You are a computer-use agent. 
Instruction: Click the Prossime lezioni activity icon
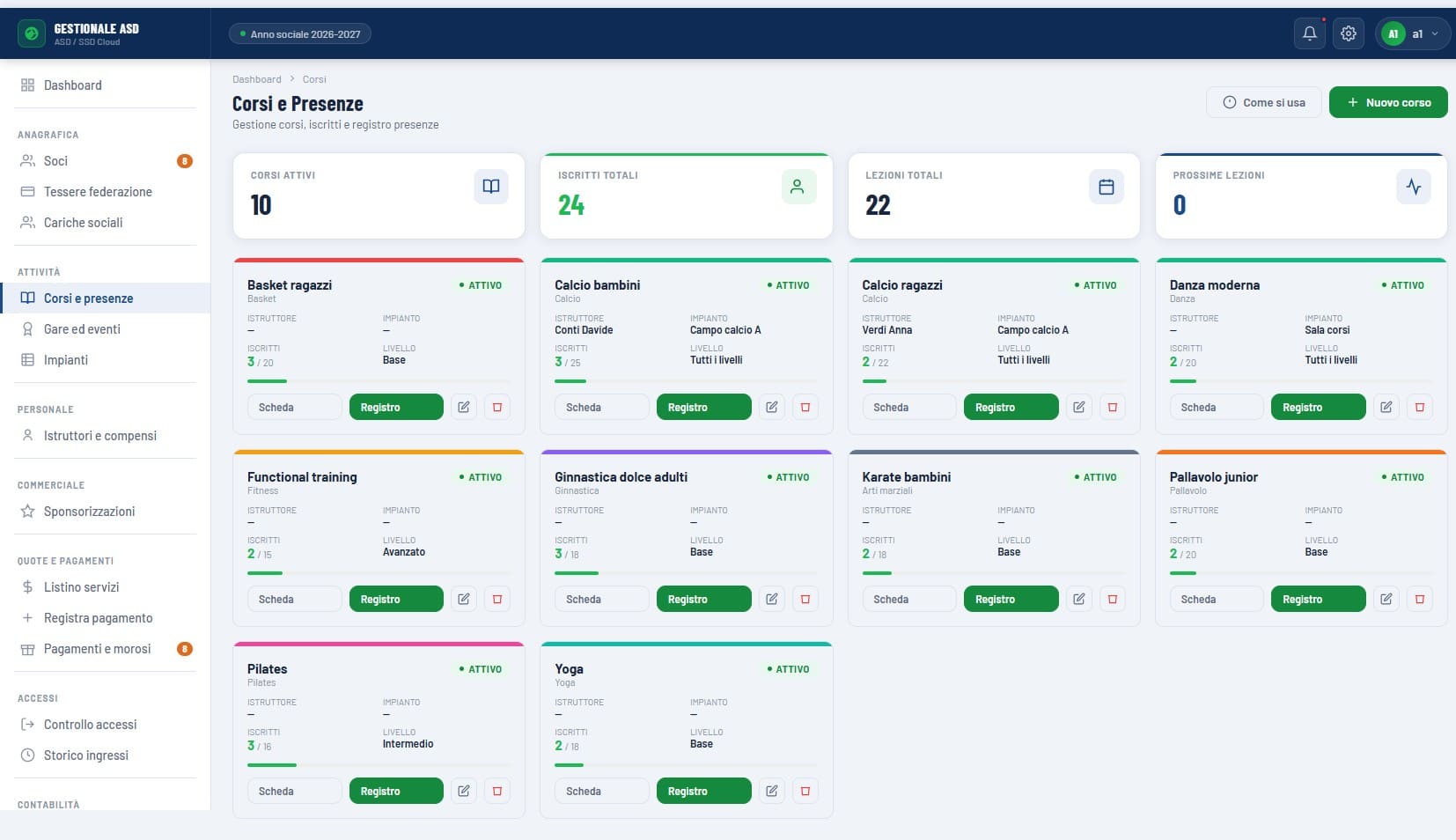coord(1414,187)
